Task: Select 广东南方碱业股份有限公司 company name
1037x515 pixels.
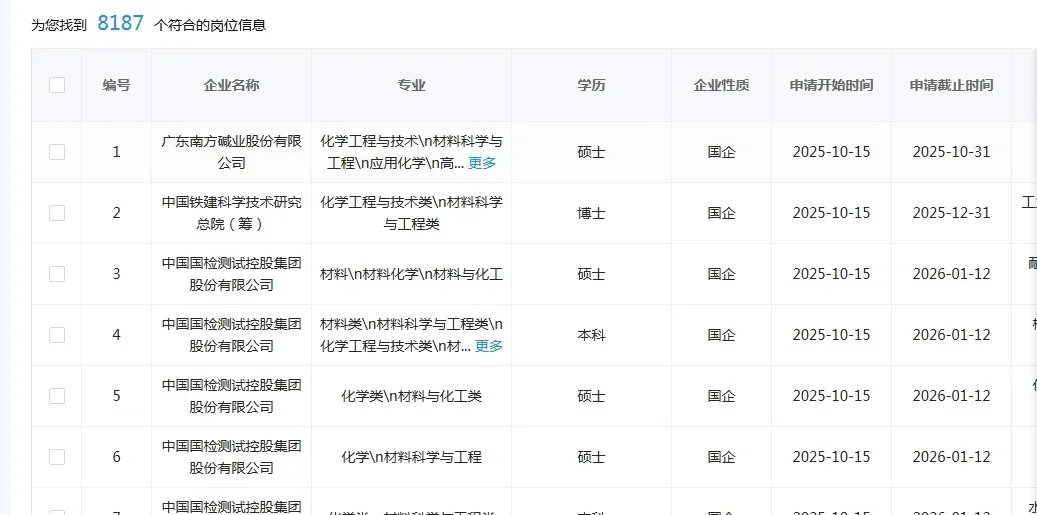Action: click(x=231, y=152)
